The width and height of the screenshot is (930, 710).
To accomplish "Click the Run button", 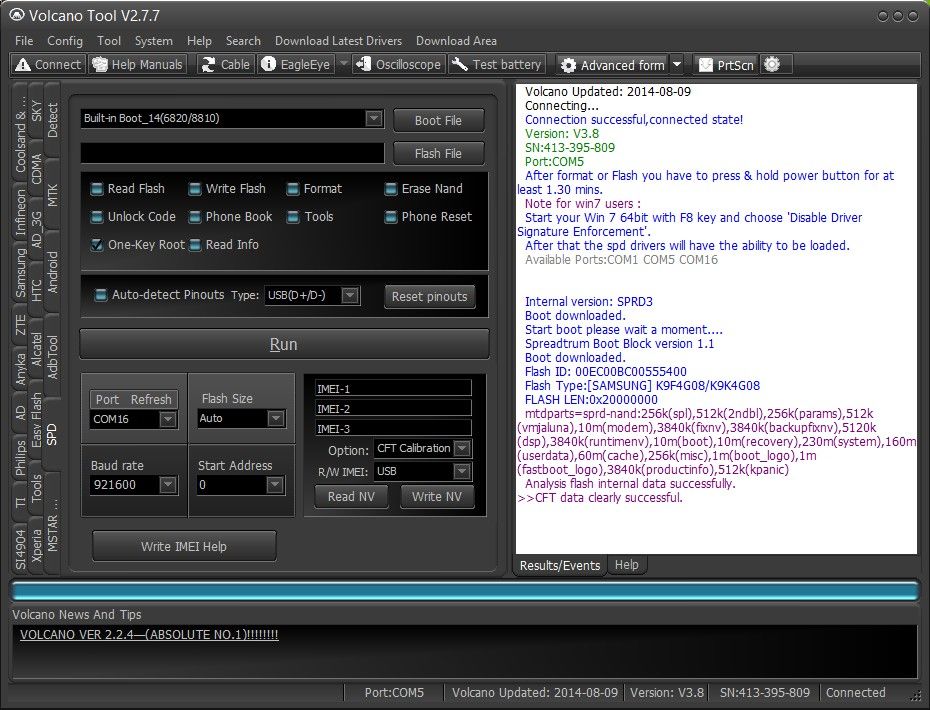I will pyautogui.click(x=284, y=345).
